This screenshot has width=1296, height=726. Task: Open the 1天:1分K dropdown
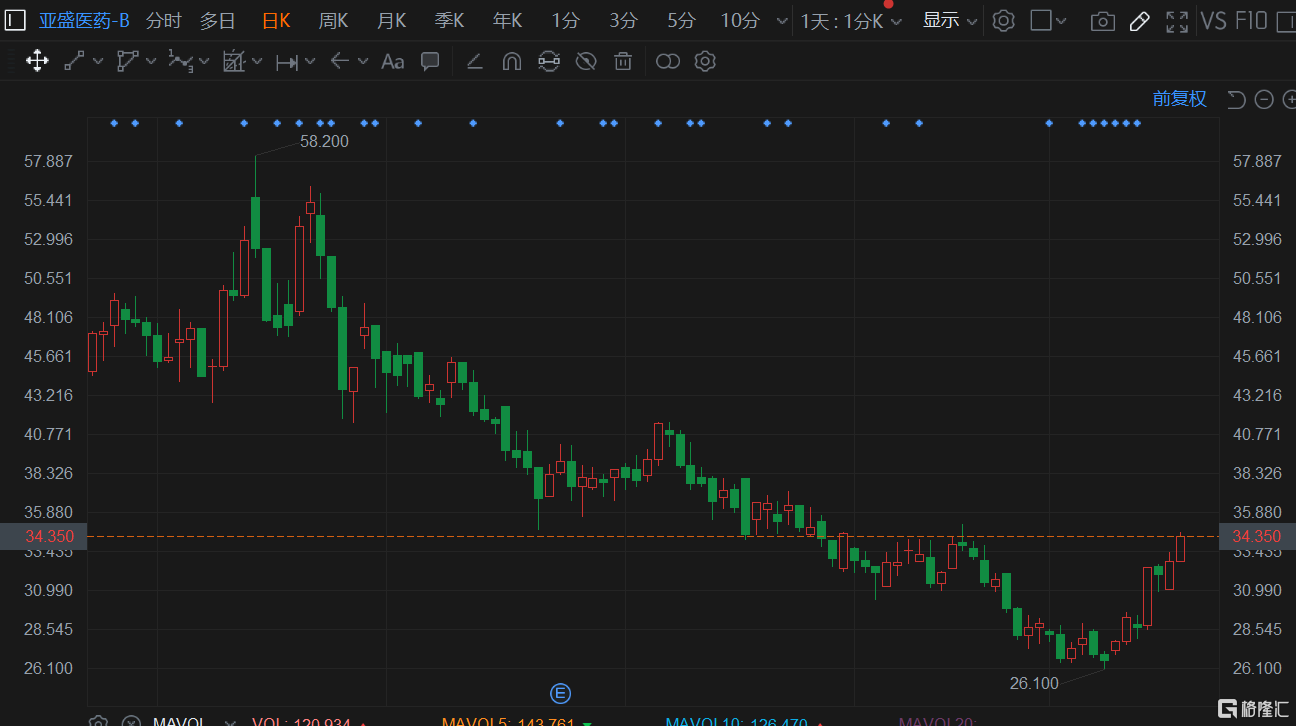pyautogui.click(x=851, y=21)
